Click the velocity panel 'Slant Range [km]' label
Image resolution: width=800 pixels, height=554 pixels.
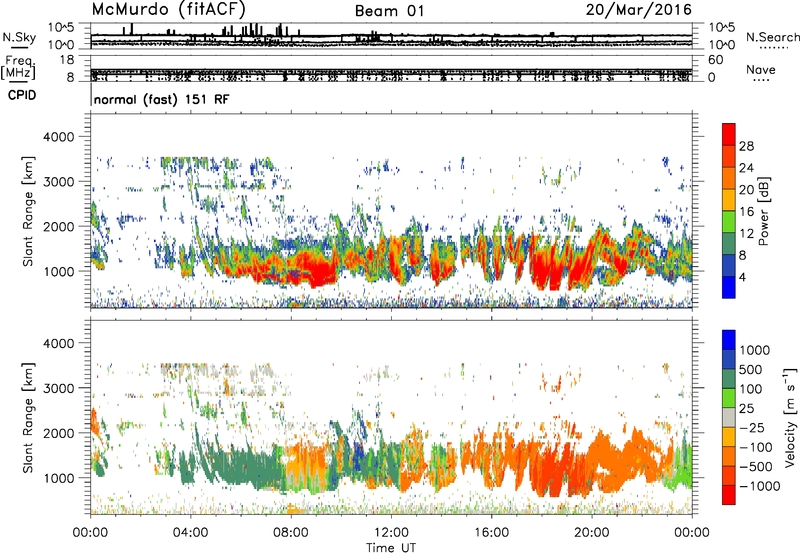point(28,417)
